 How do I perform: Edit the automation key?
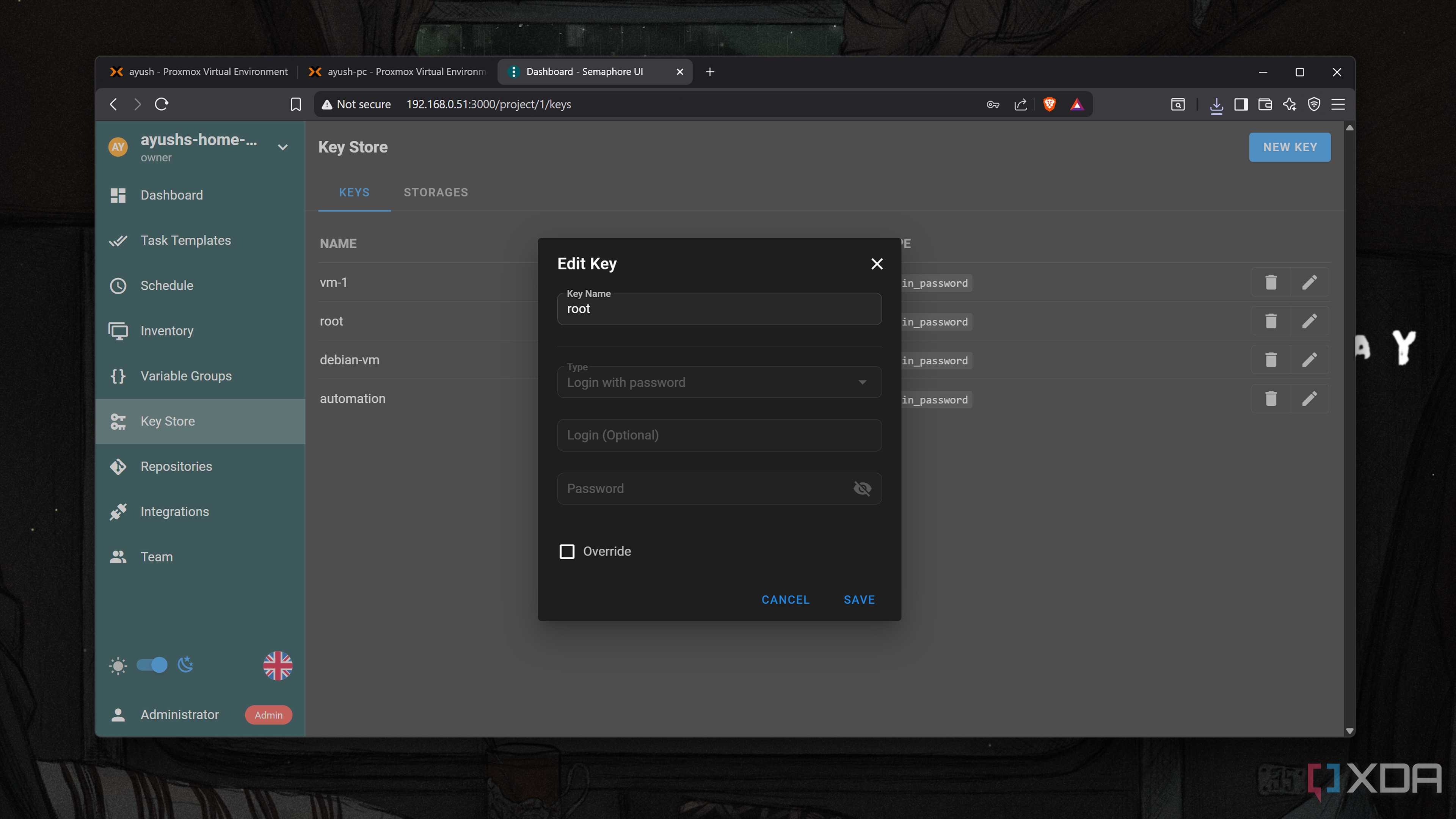(1309, 399)
